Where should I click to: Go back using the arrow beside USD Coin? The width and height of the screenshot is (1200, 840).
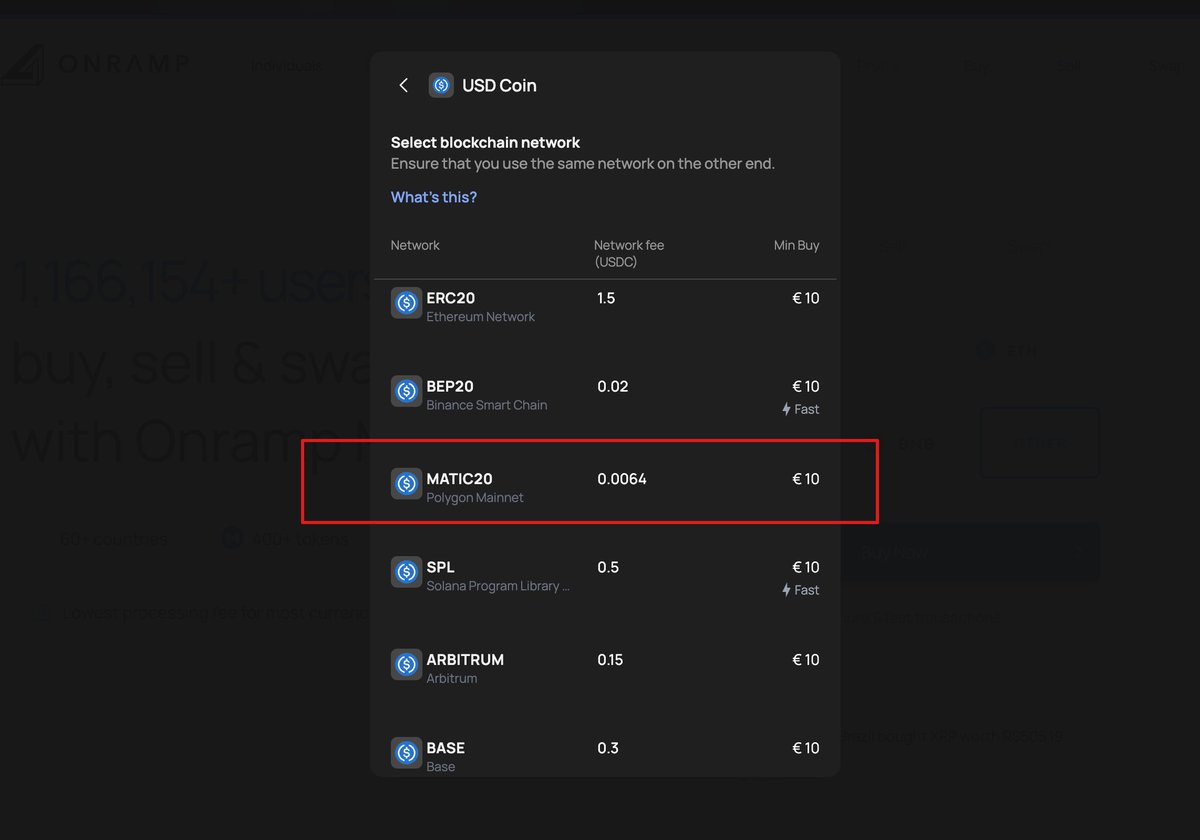click(x=404, y=85)
